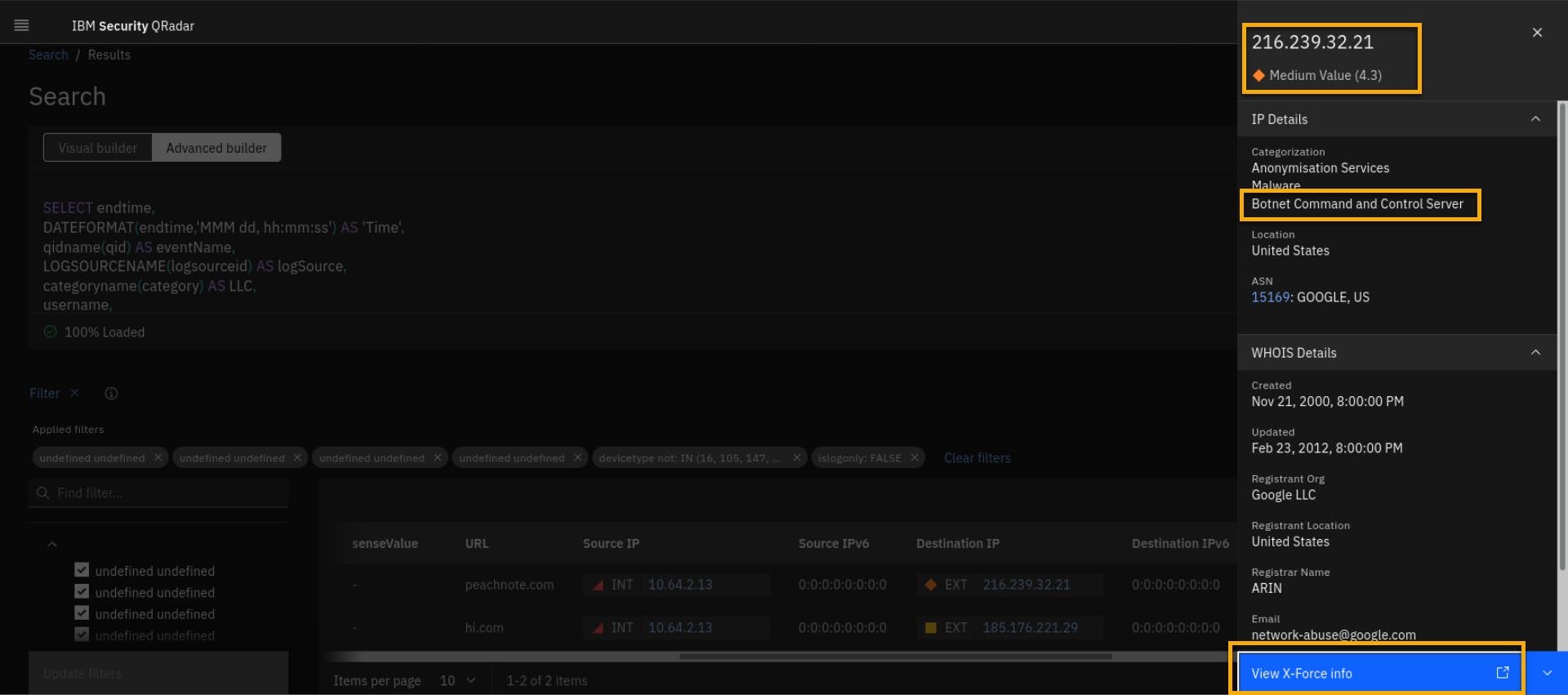Close the IP details side panel
Screen dimensions: 1568x695
[1537, 33]
